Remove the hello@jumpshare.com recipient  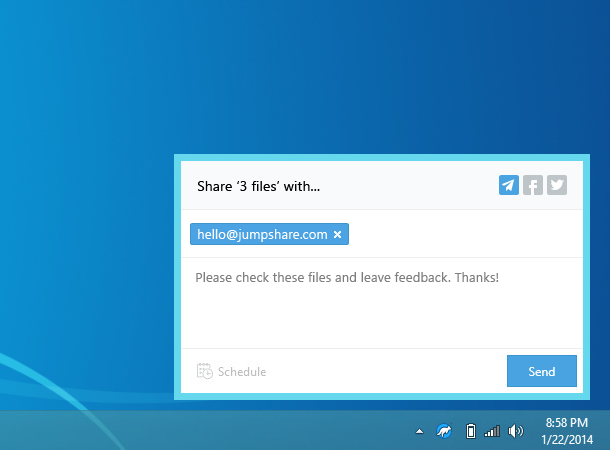(x=338, y=235)
